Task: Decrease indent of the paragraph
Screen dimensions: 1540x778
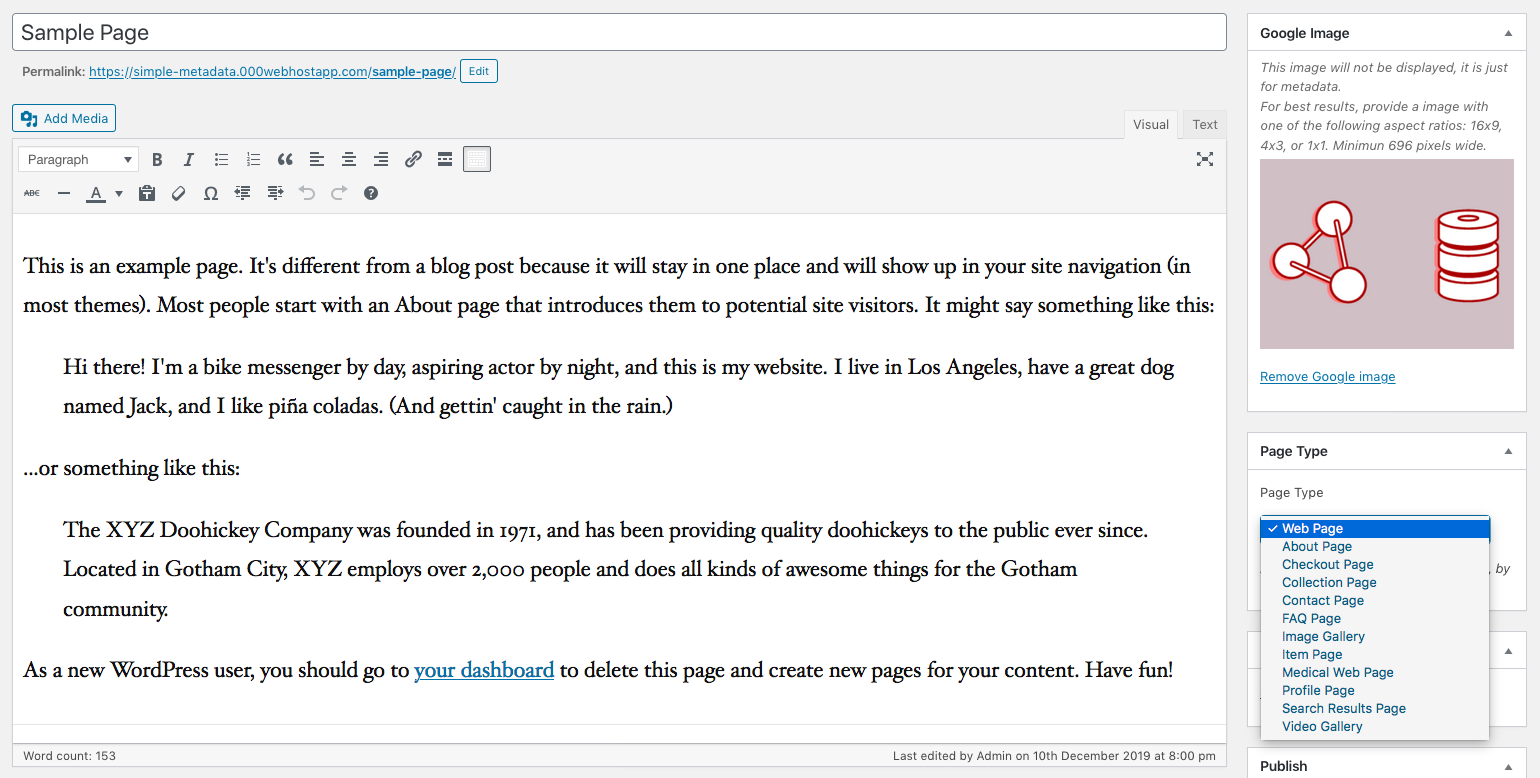Action: [243, 193]
